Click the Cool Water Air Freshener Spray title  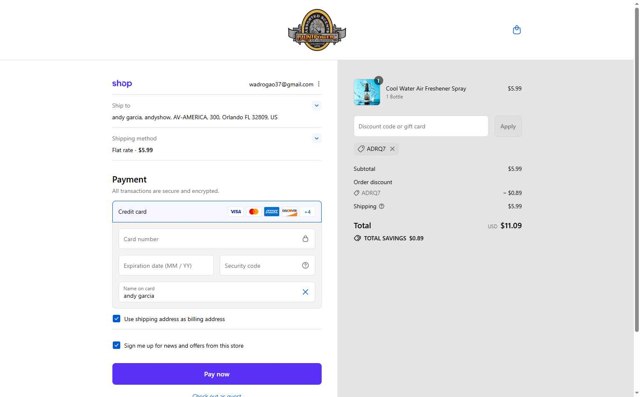(426, 89)
